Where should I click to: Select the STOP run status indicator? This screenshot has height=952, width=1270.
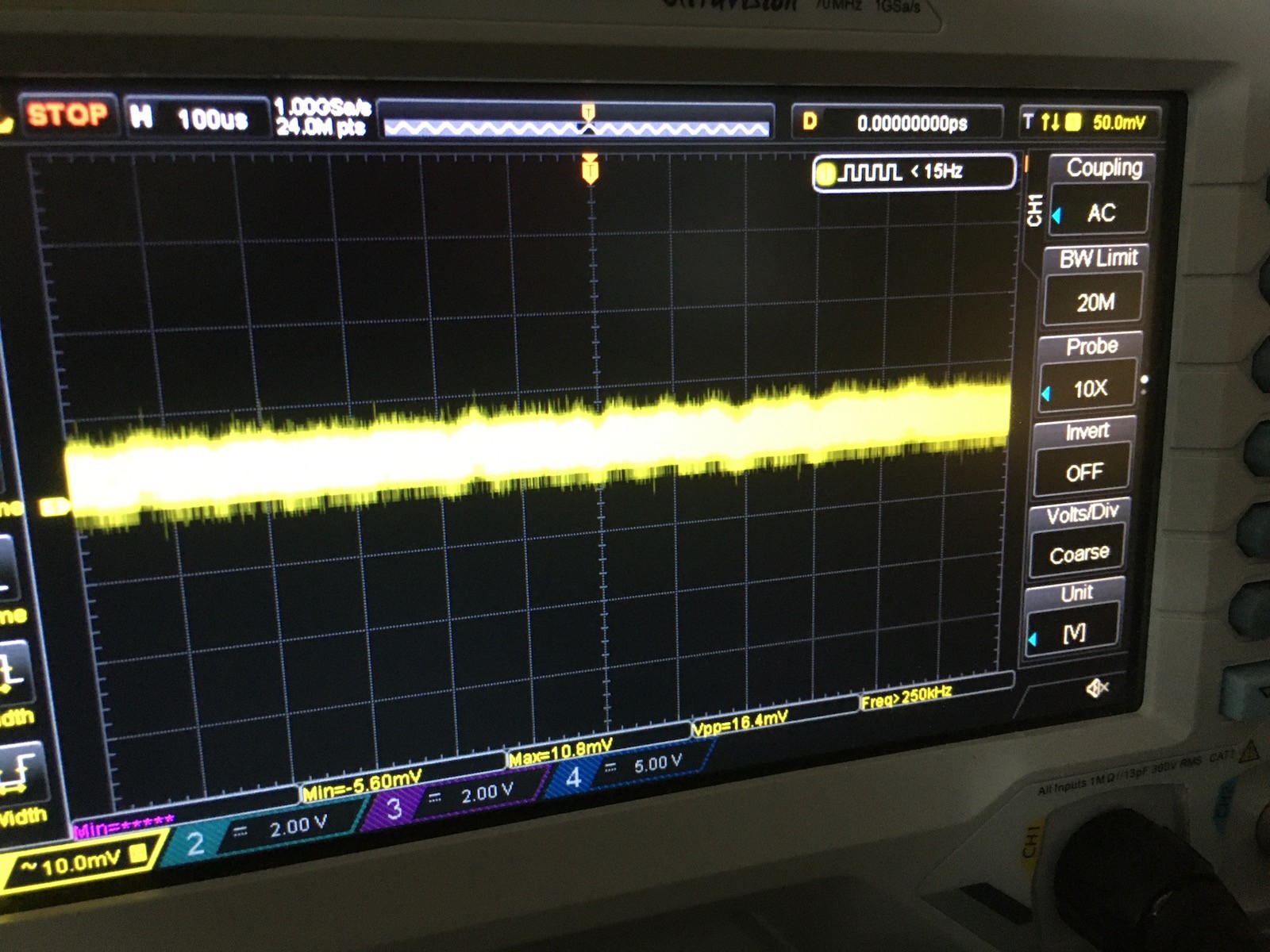(67, 115)
